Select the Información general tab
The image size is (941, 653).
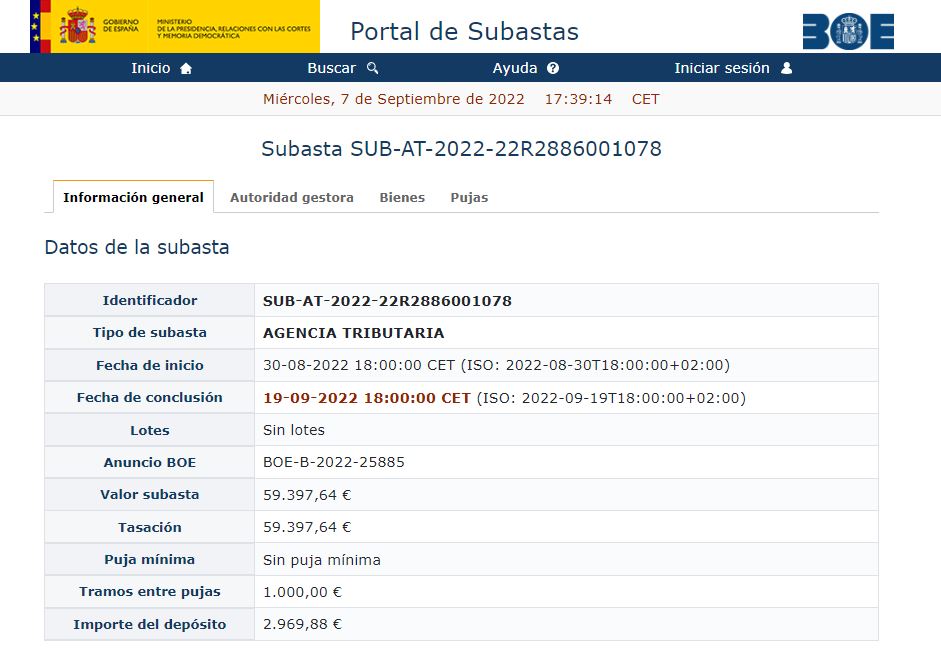coord(133,198)
